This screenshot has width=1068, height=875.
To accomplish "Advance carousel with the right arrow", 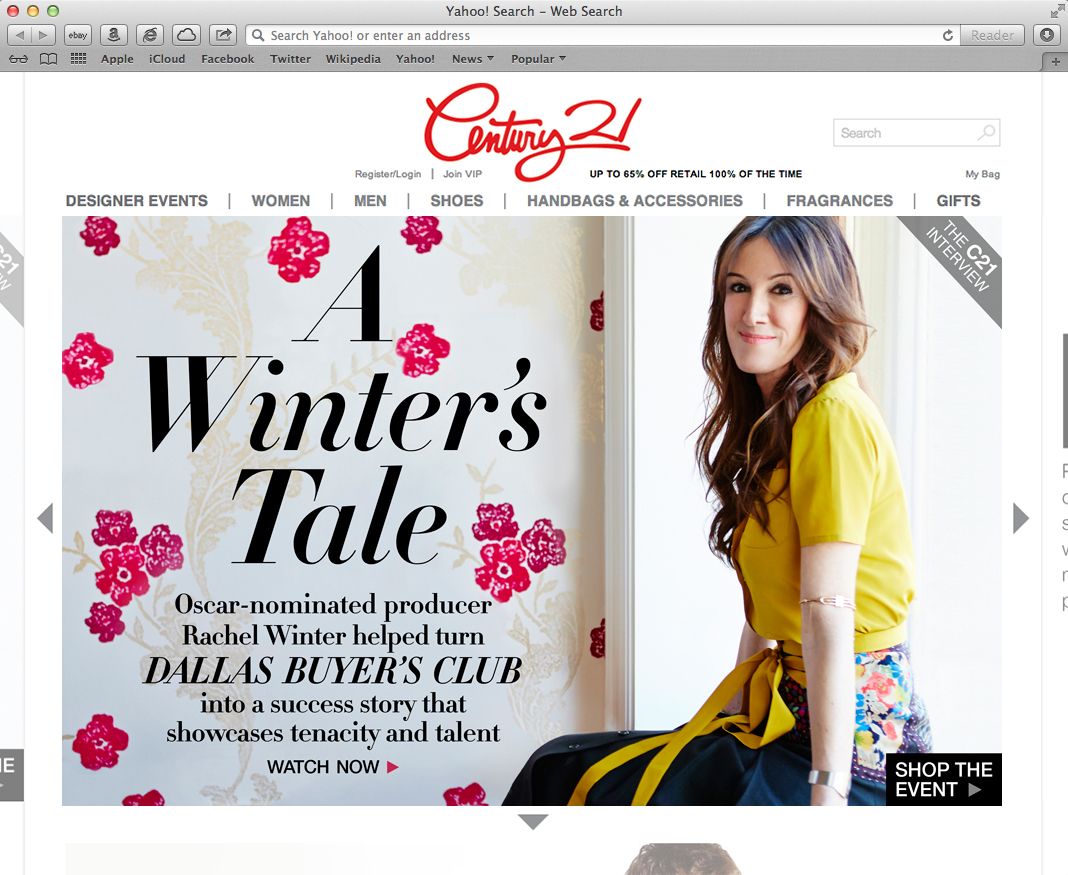I will click(1020, 518).
